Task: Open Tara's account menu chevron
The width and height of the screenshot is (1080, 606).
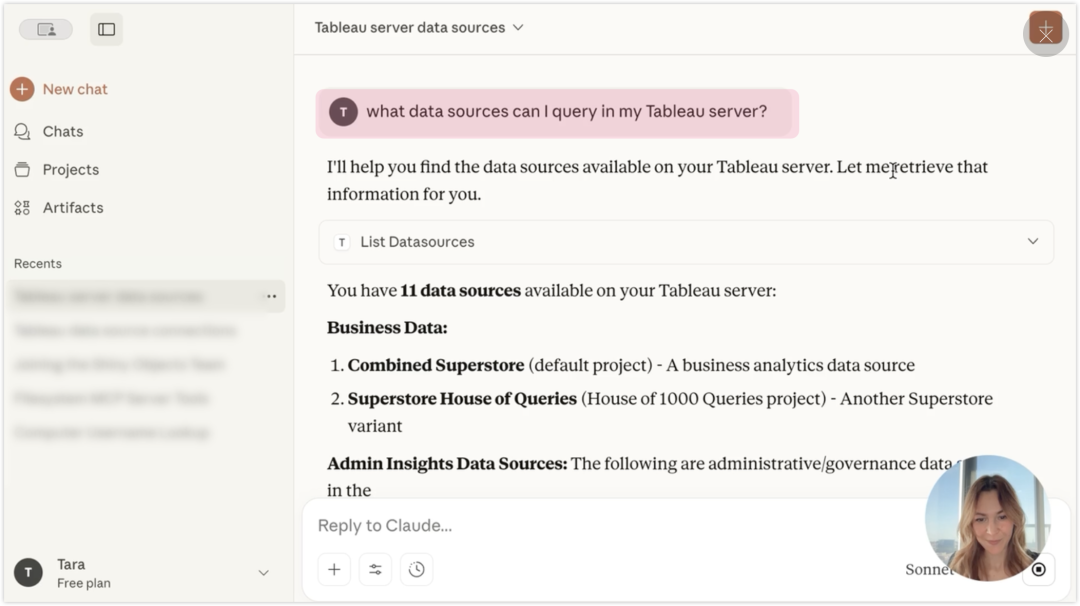Action: 264,573
